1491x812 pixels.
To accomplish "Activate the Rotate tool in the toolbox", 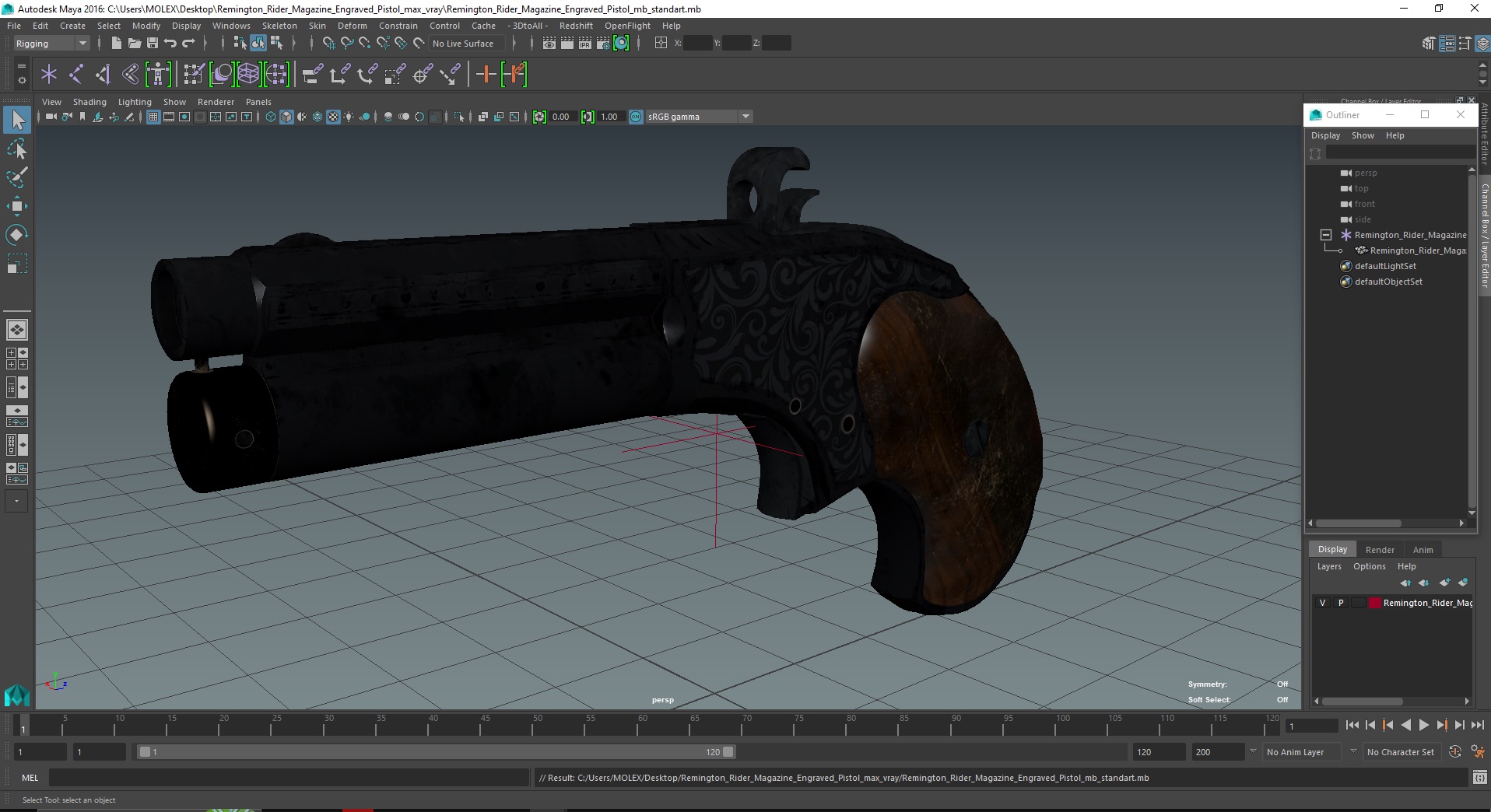I will coord(17,235).
